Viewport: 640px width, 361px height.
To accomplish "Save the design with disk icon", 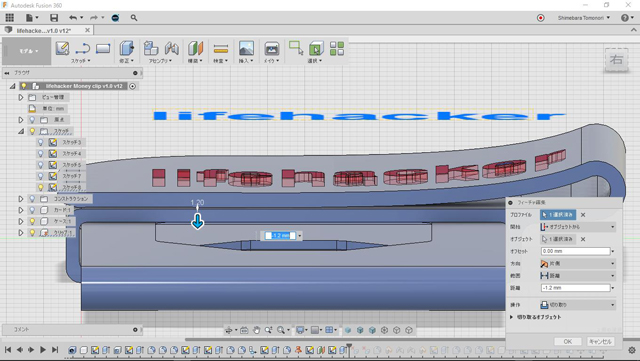I will click(x=54, y=18).
